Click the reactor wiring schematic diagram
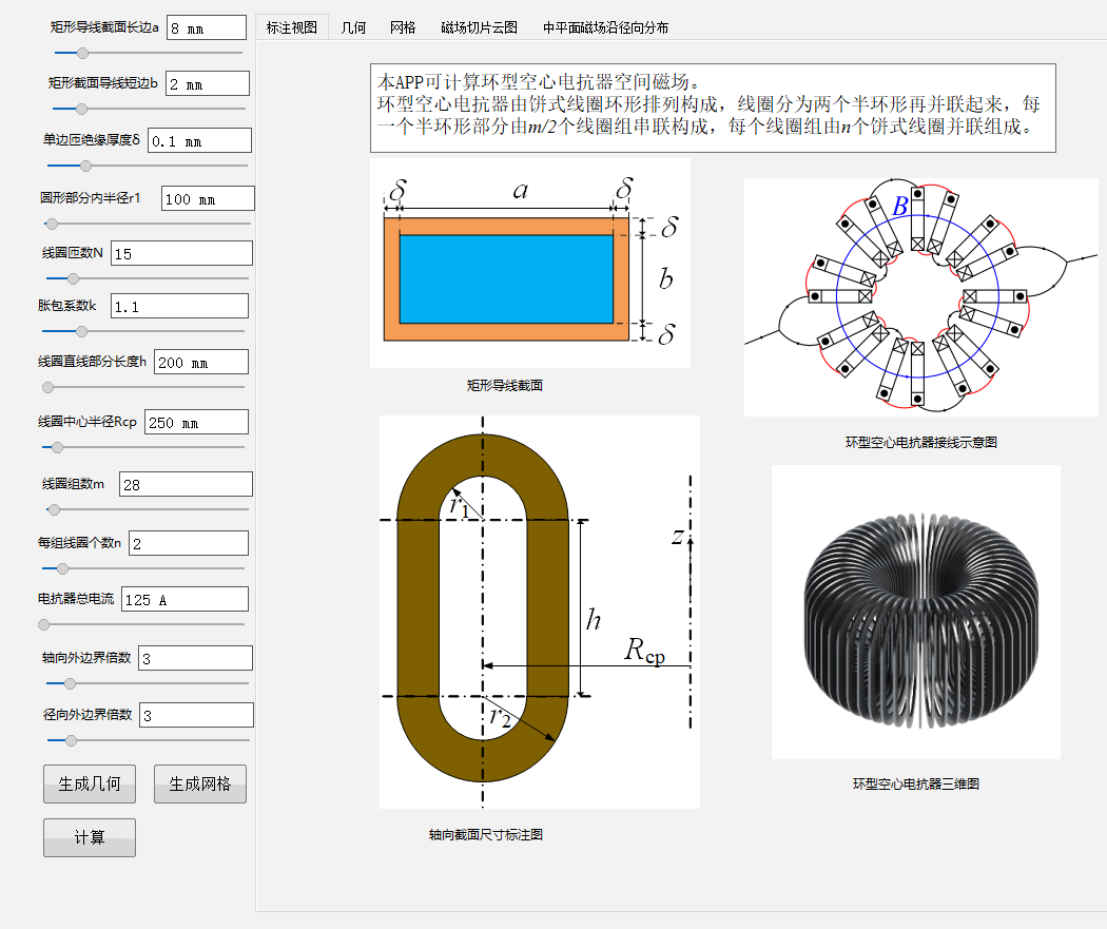 click(920, 296)
